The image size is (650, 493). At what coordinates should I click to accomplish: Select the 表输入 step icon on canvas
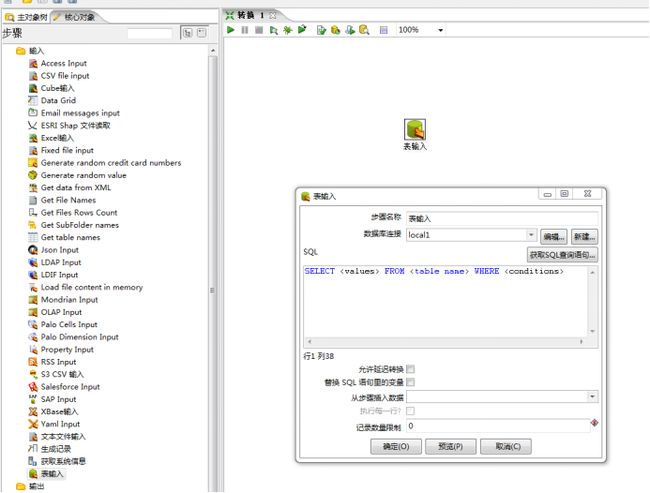tap(415, 129)
